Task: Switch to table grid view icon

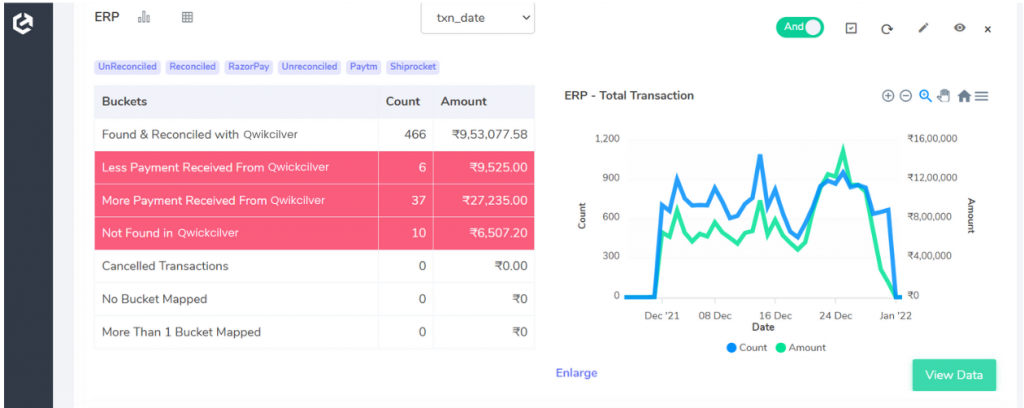Action: [x=187, y=18]
